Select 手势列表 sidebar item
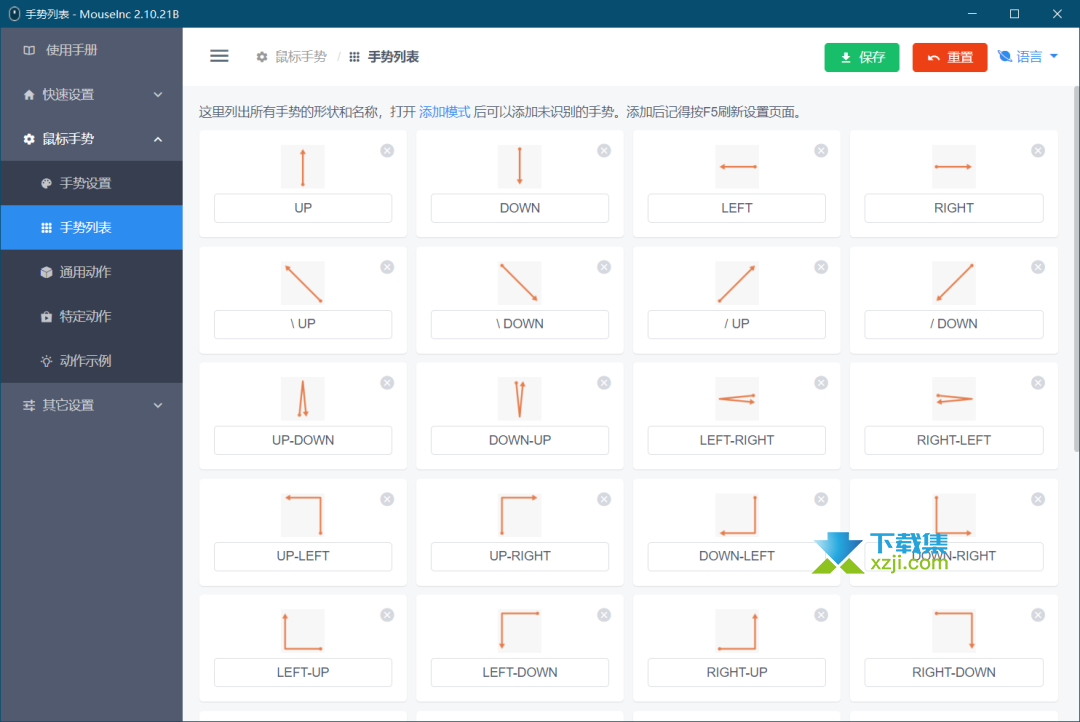The image size is (1080, 722). coord(92,227)
